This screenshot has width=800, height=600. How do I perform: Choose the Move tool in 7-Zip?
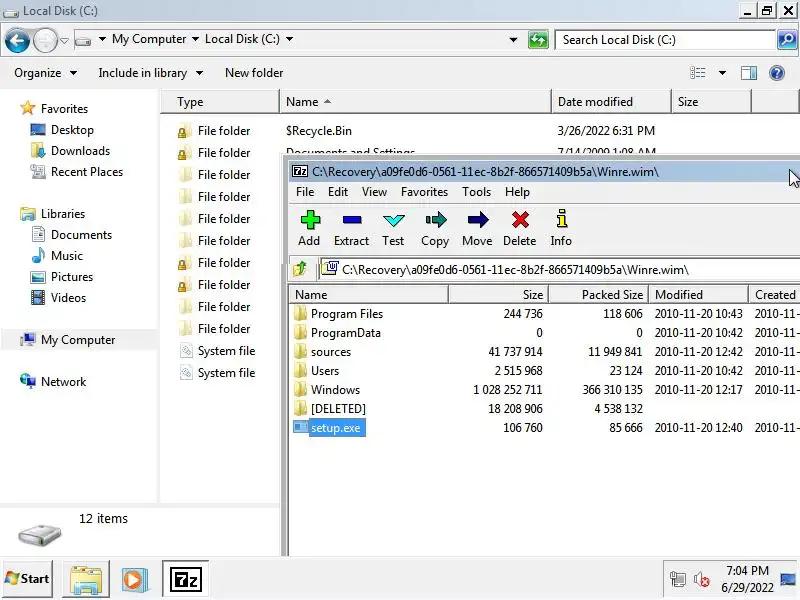point(478,229)
